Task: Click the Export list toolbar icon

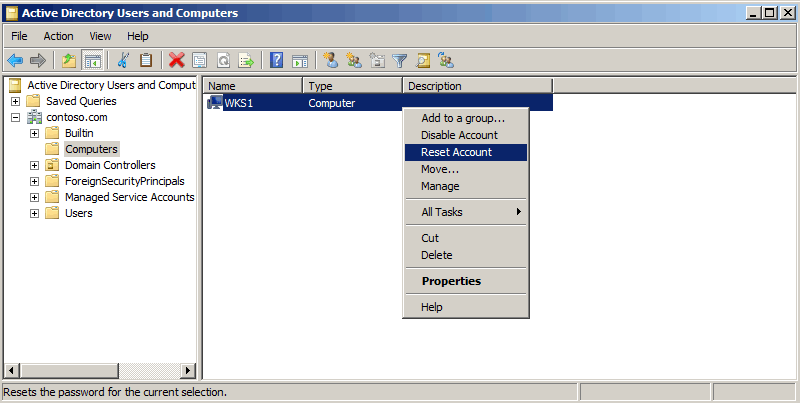Action: tap(245, 60)
